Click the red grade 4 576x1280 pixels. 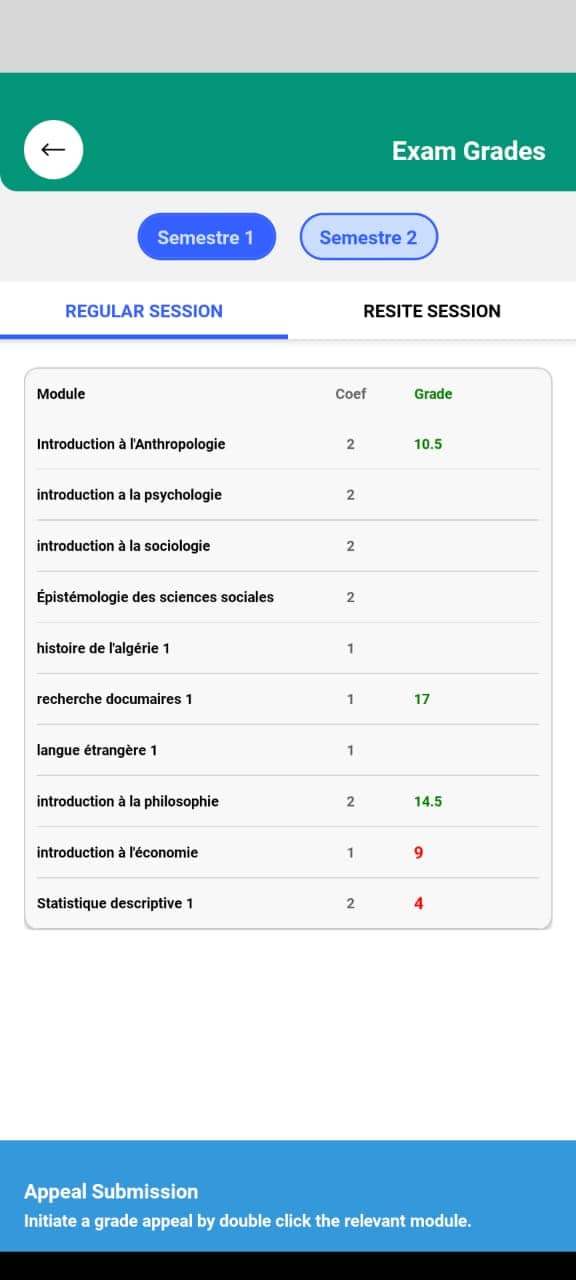(418, 903)
